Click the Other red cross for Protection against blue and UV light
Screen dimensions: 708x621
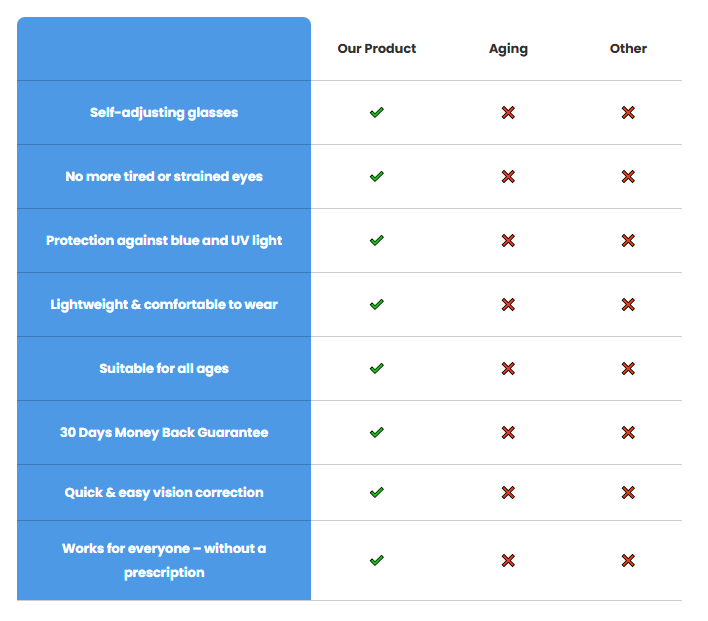(x=628, y=241)
